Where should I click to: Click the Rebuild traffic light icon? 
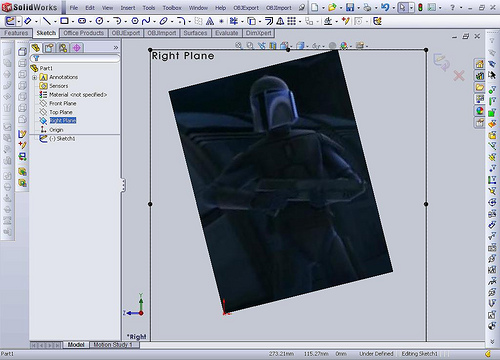[420, 7]
